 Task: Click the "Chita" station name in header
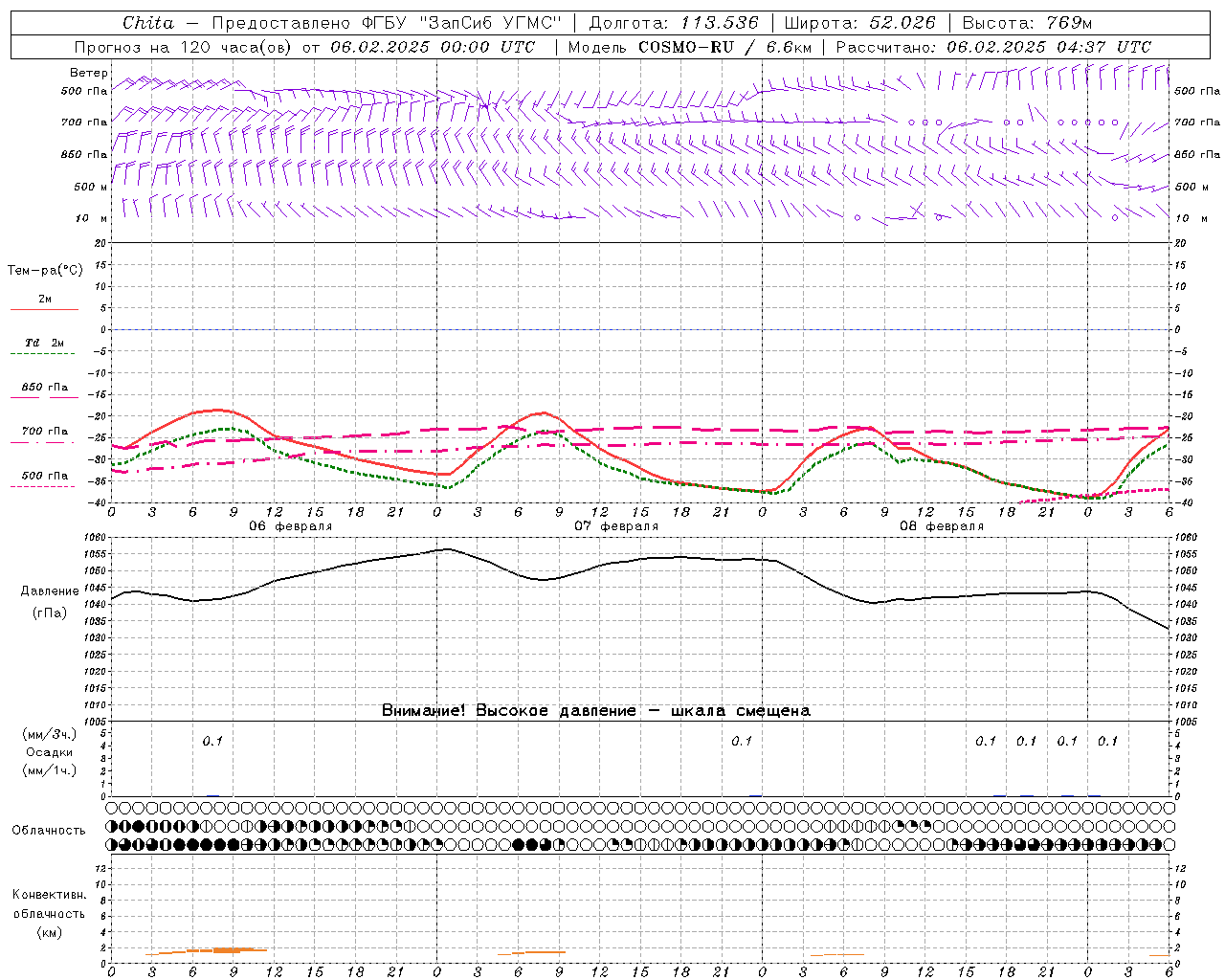pos(148,23)
